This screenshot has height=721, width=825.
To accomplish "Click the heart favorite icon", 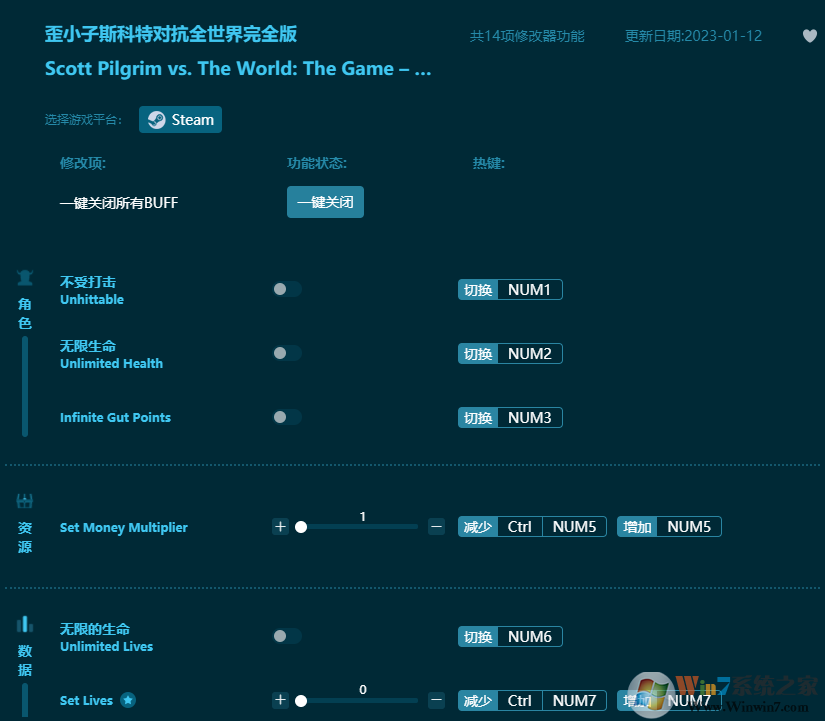I will (810, 36).
